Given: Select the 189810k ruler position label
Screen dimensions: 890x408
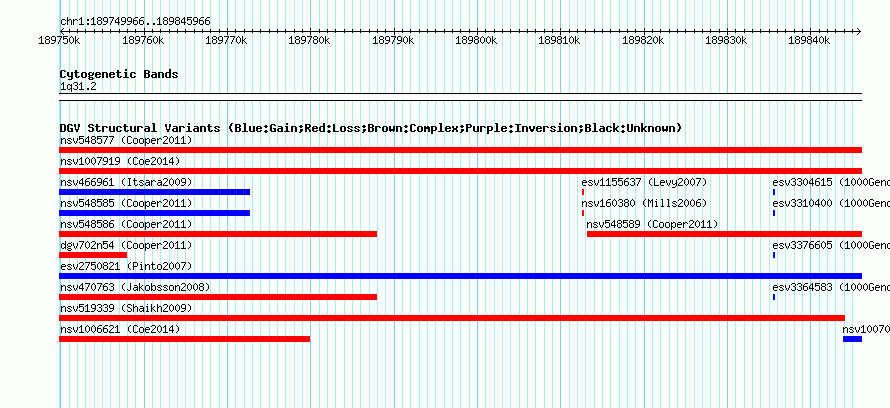Looking at the screenshot, I should click(559, 40).
